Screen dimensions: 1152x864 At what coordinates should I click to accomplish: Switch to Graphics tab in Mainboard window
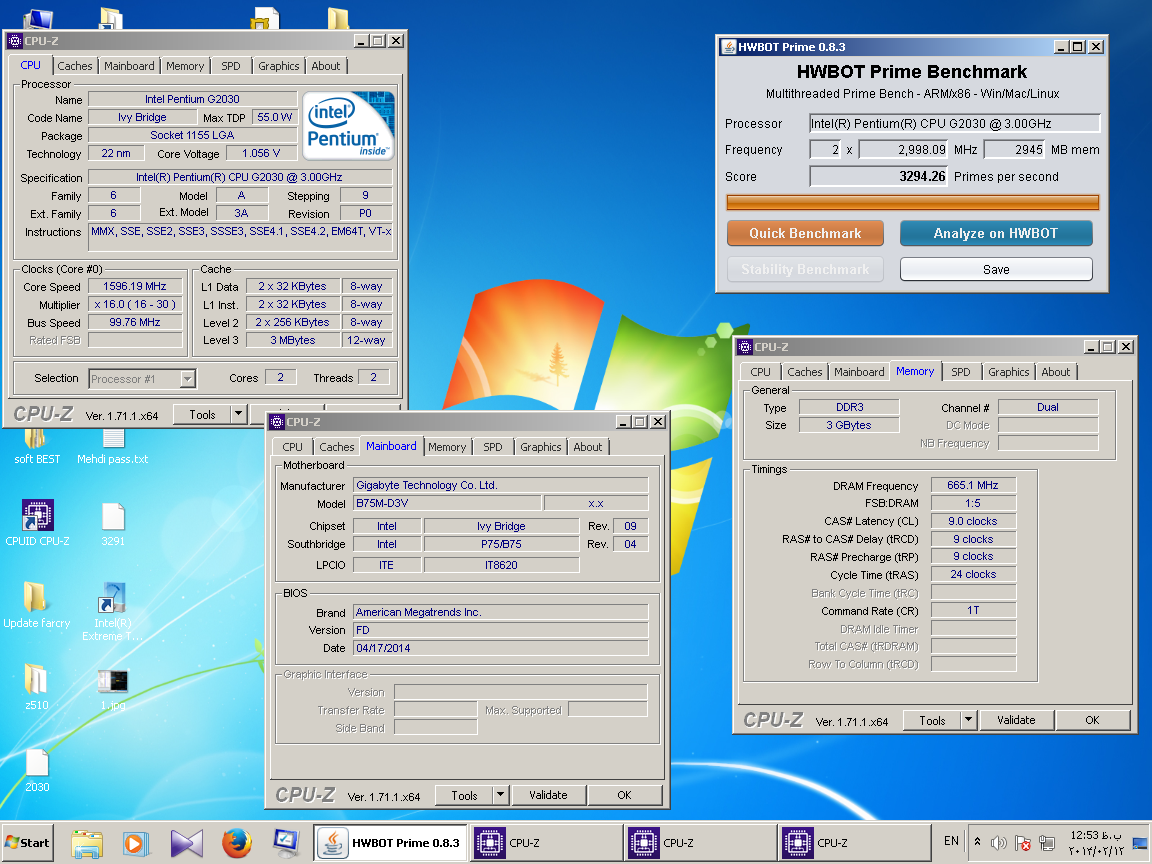pyautogui.click(x=541, y=447)
